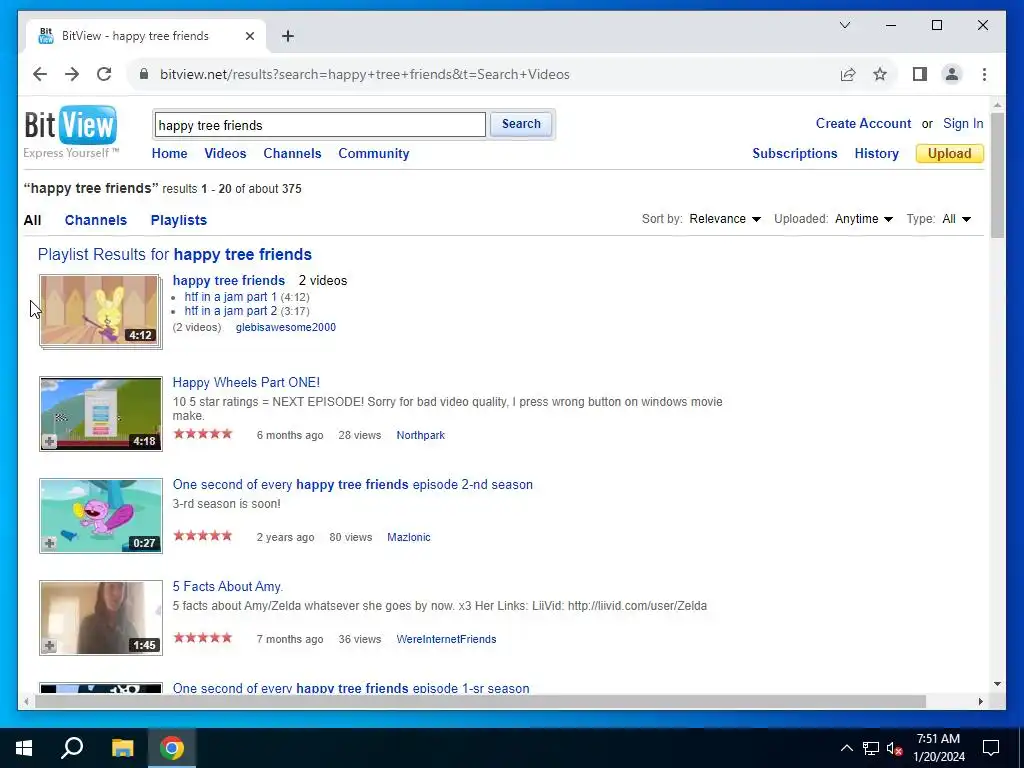Open the happy tree friends playlist title link
This screenshot has height=768, width=1024.
click(x=229, y=280)
